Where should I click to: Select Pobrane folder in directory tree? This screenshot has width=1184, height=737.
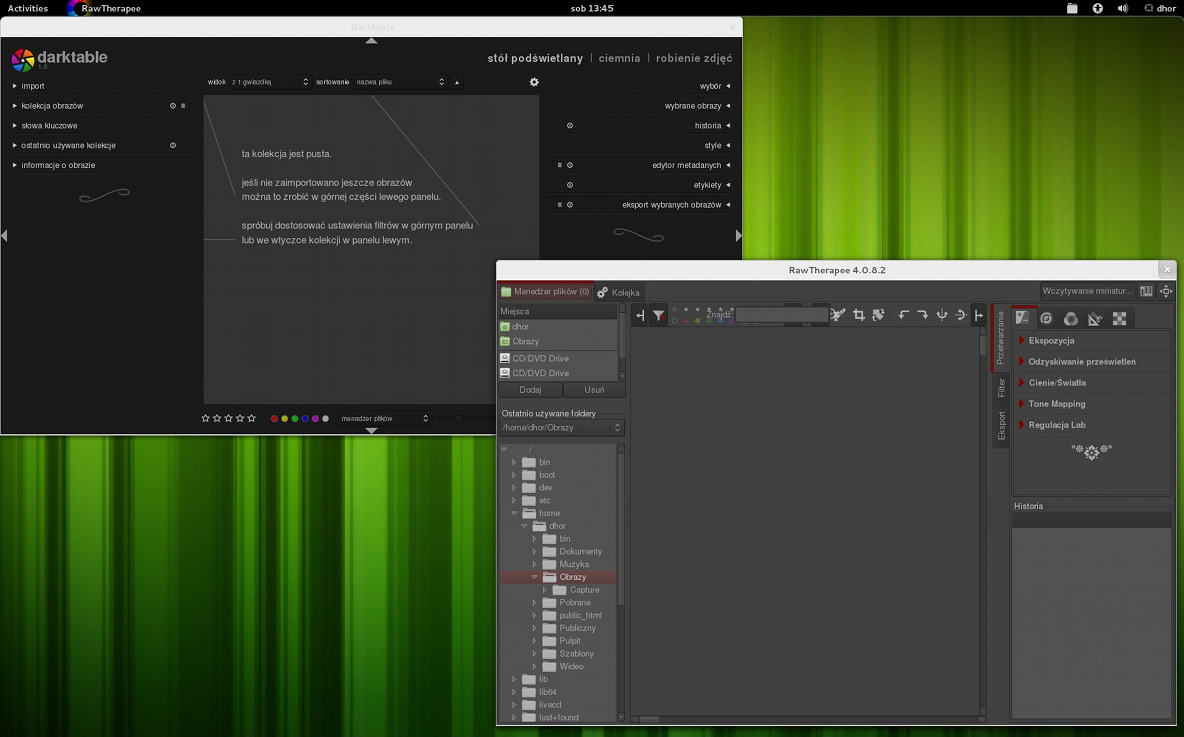[x=575, y=603]
